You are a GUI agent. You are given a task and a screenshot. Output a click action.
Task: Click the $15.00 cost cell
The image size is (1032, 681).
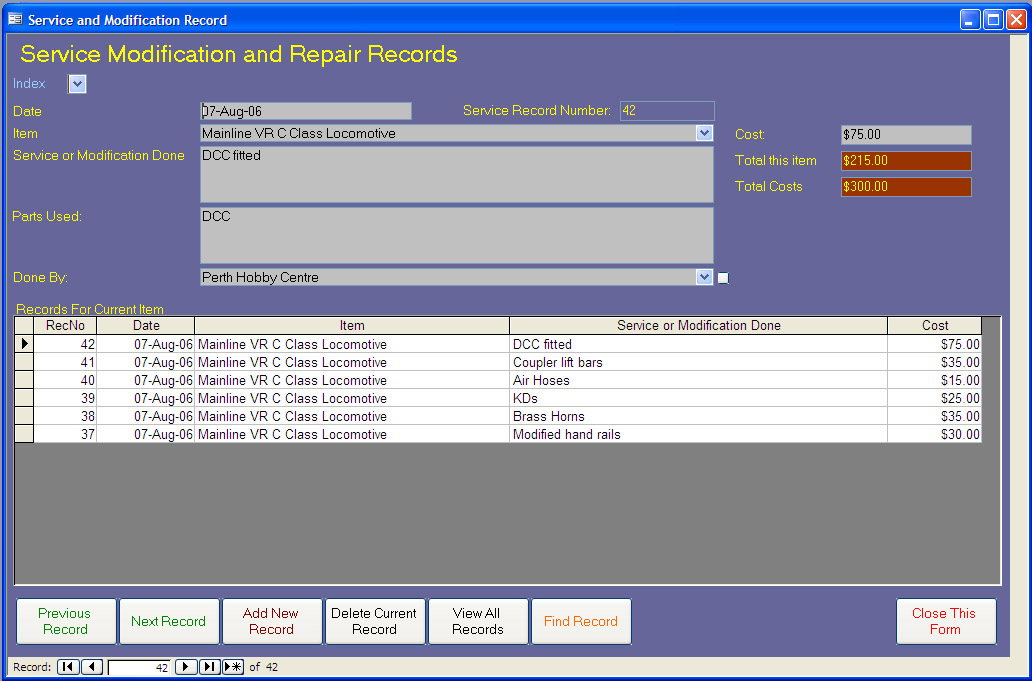[935, 380]
